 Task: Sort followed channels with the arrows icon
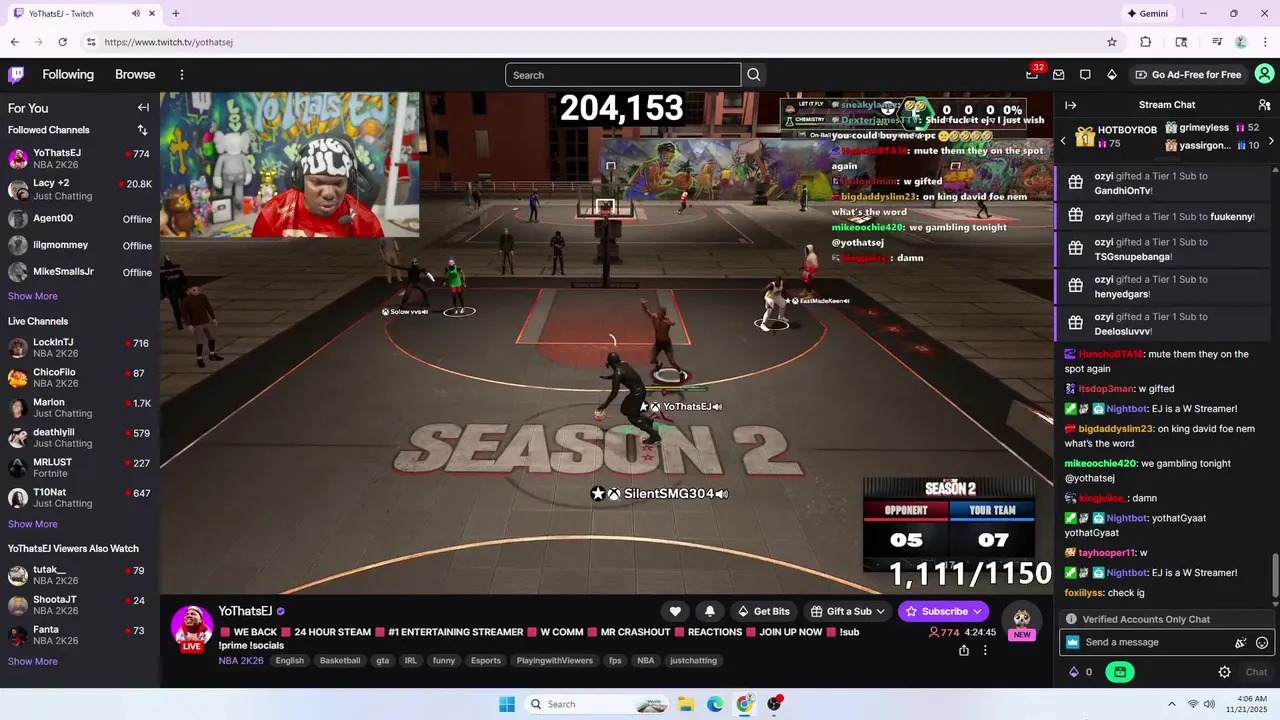pos(142,130)
